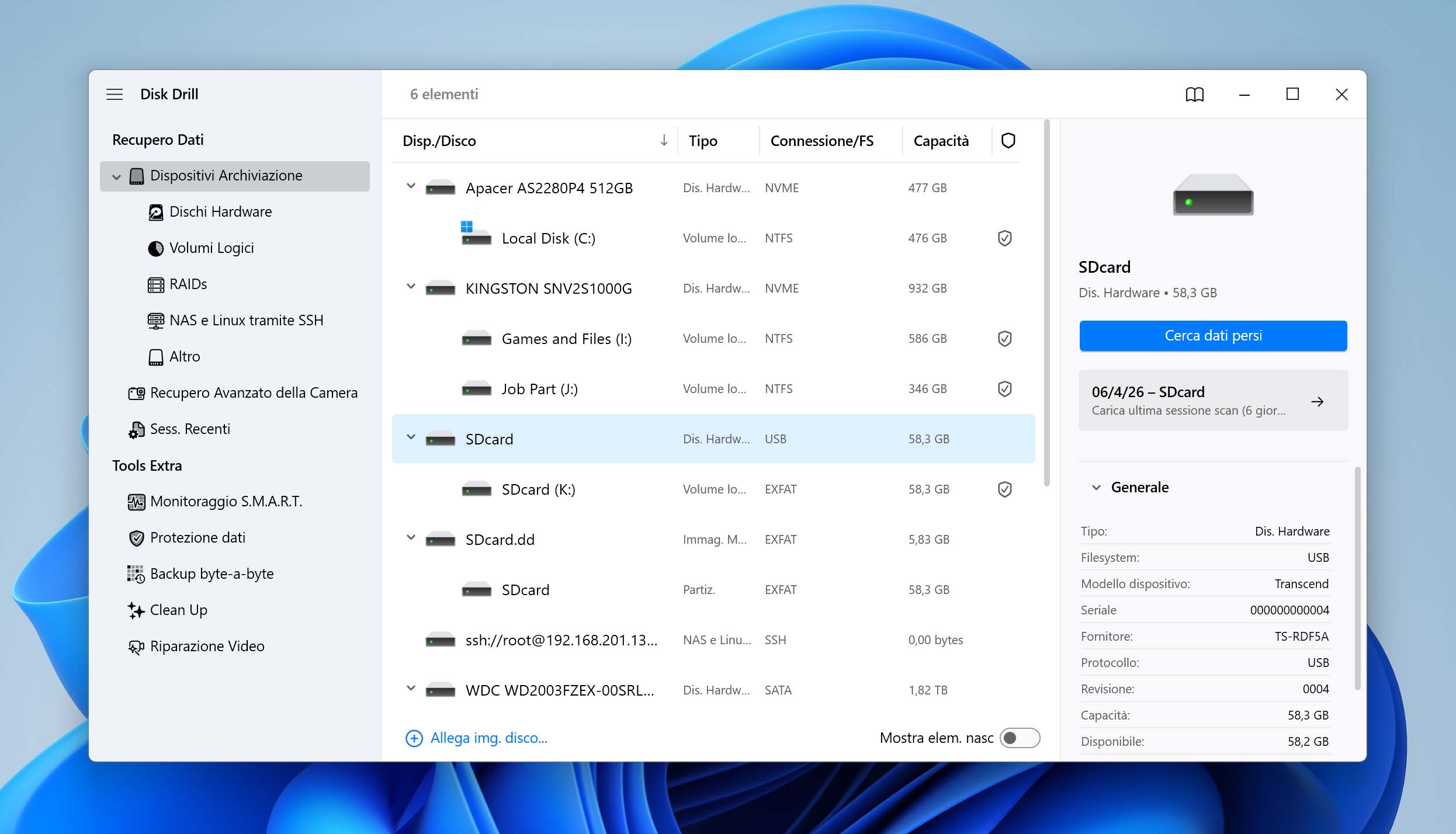
Task: Select SDcard (K:) volume row
Action: coord(713,489)
